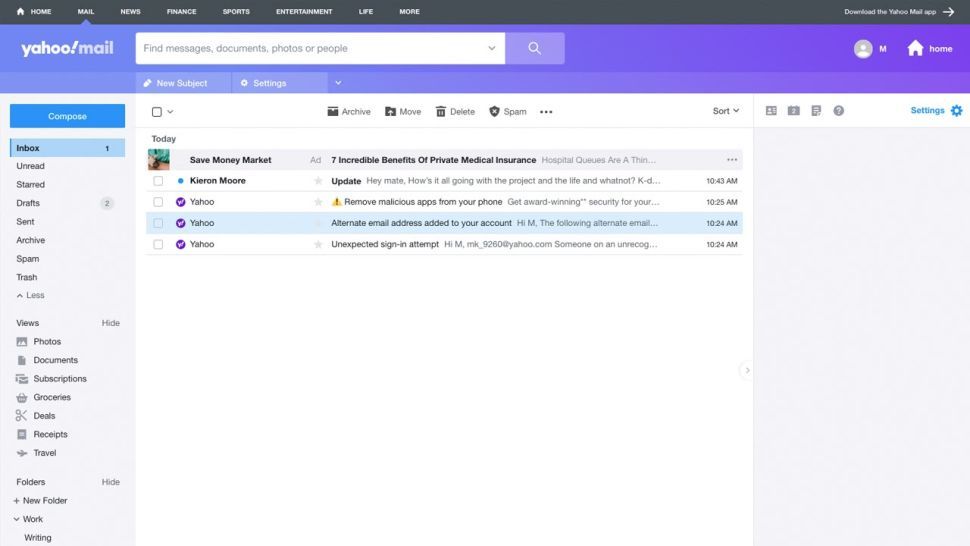Open the calendar icon in right panel
The width and height of the screenshot is (970, 546).
tap(794, 111)
